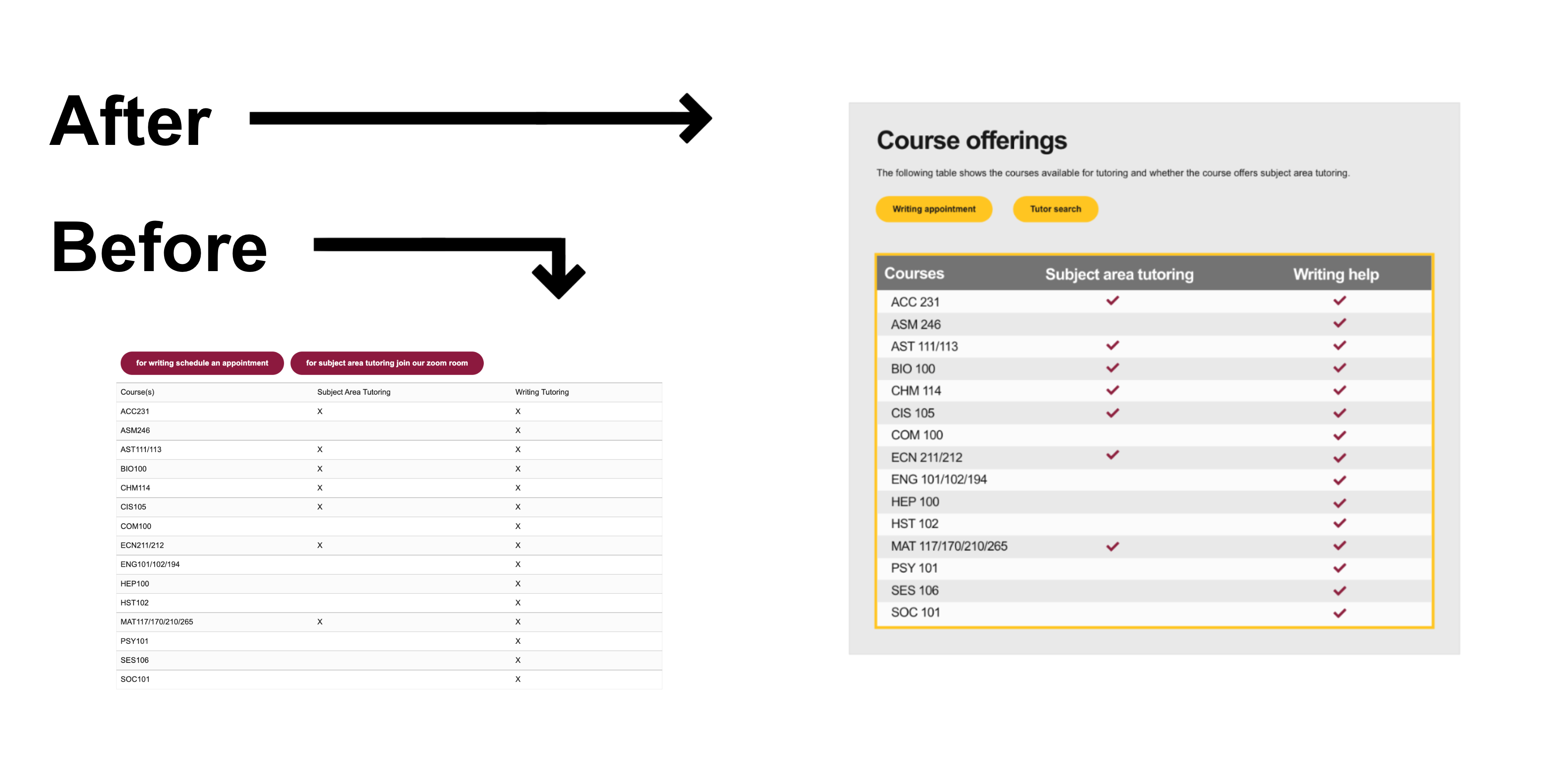Click MAT 117/170/210/265 subject area checkmark
Viewport: 1567px width, 784px height.
[1112, 546]
